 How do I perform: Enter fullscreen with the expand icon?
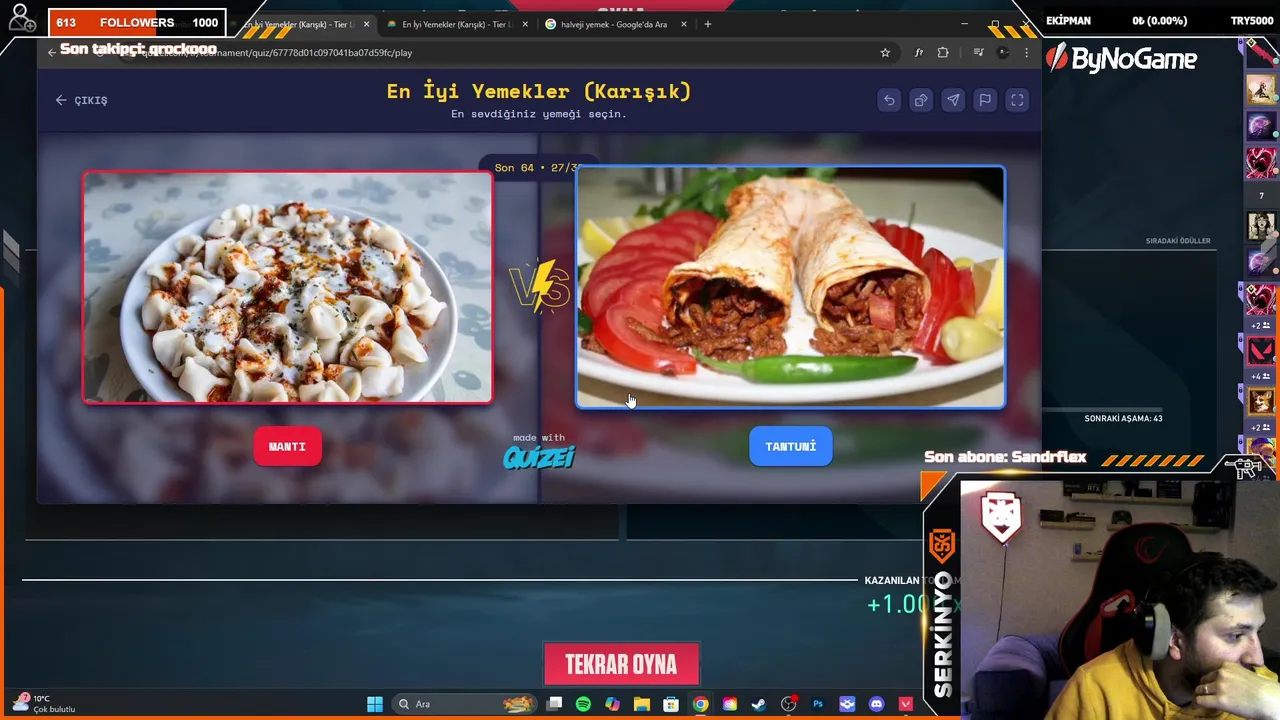[1017, 100]
